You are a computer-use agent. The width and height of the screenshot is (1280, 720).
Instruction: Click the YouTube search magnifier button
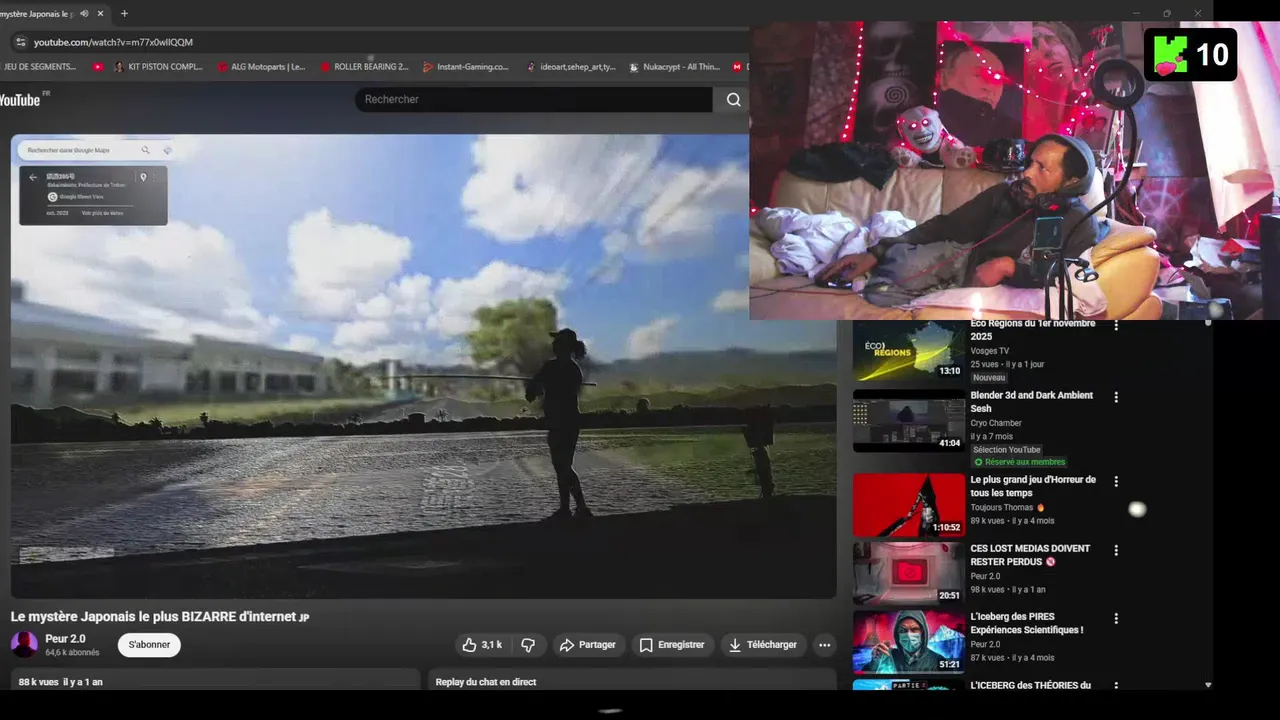(734, 99)
